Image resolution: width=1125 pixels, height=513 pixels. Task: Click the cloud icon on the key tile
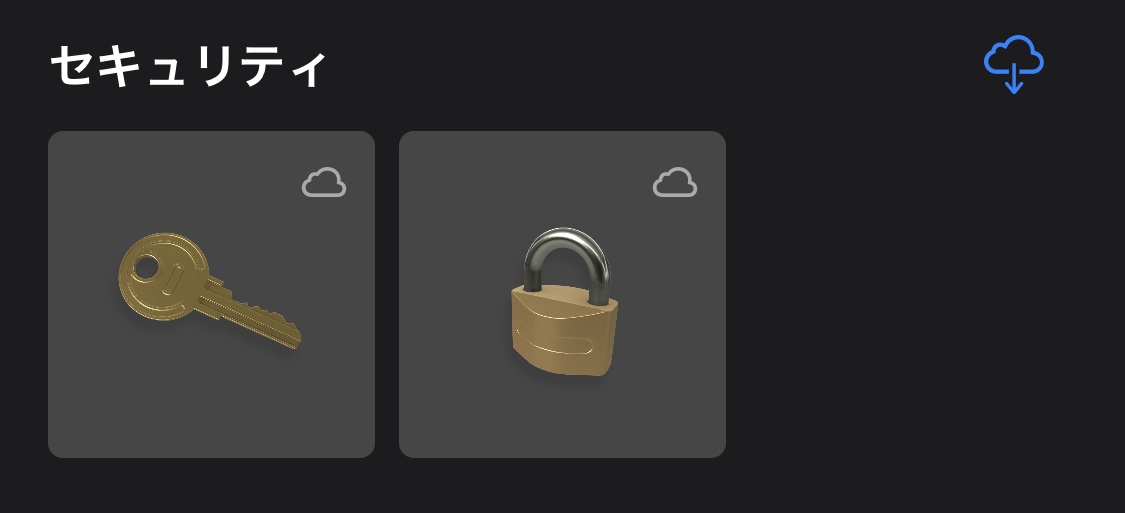click(324, 182)
